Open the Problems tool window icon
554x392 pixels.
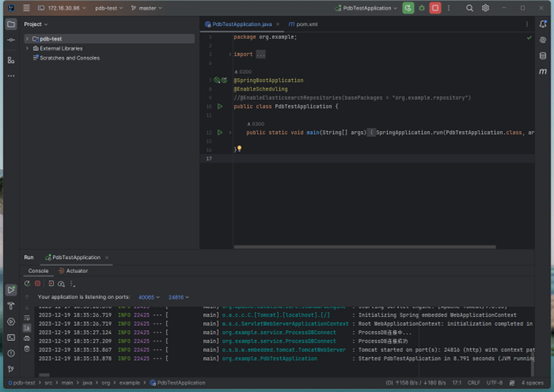click(11, 353)
